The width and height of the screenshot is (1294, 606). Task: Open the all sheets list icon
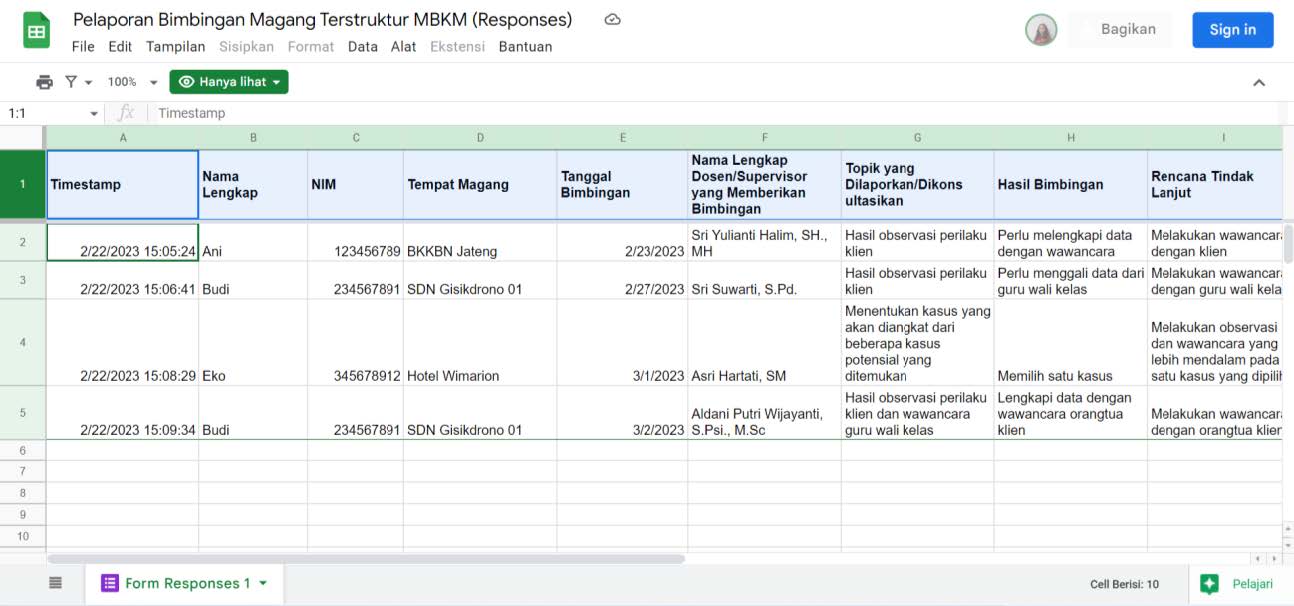pyautogui.click(x=56, y=583)
